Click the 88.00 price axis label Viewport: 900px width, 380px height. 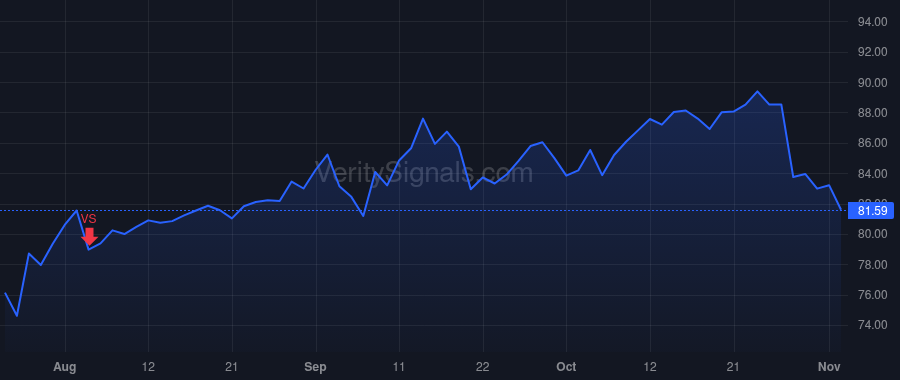(872, 113)
